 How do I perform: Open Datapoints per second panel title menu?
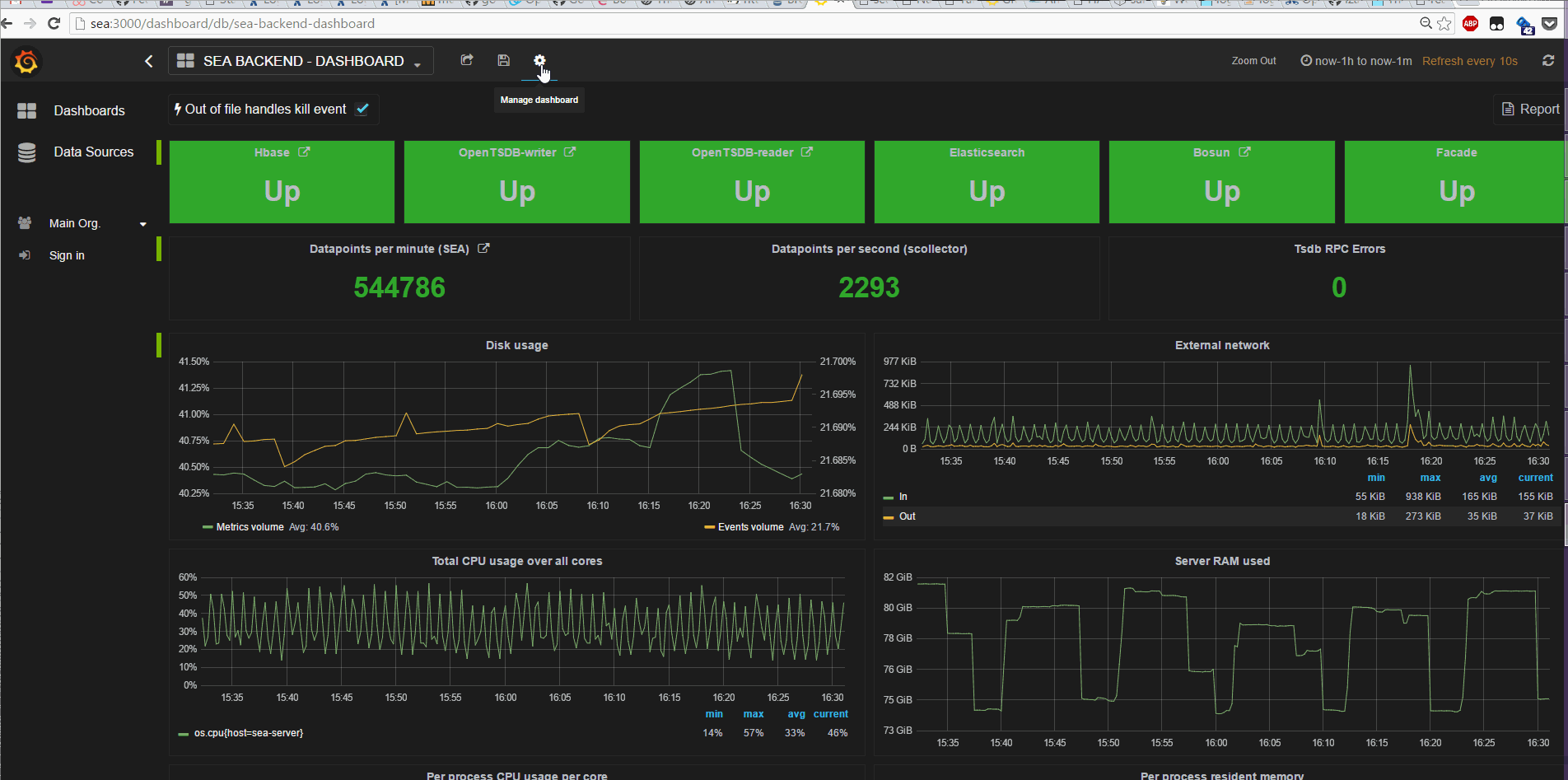(x=869, y=249)
